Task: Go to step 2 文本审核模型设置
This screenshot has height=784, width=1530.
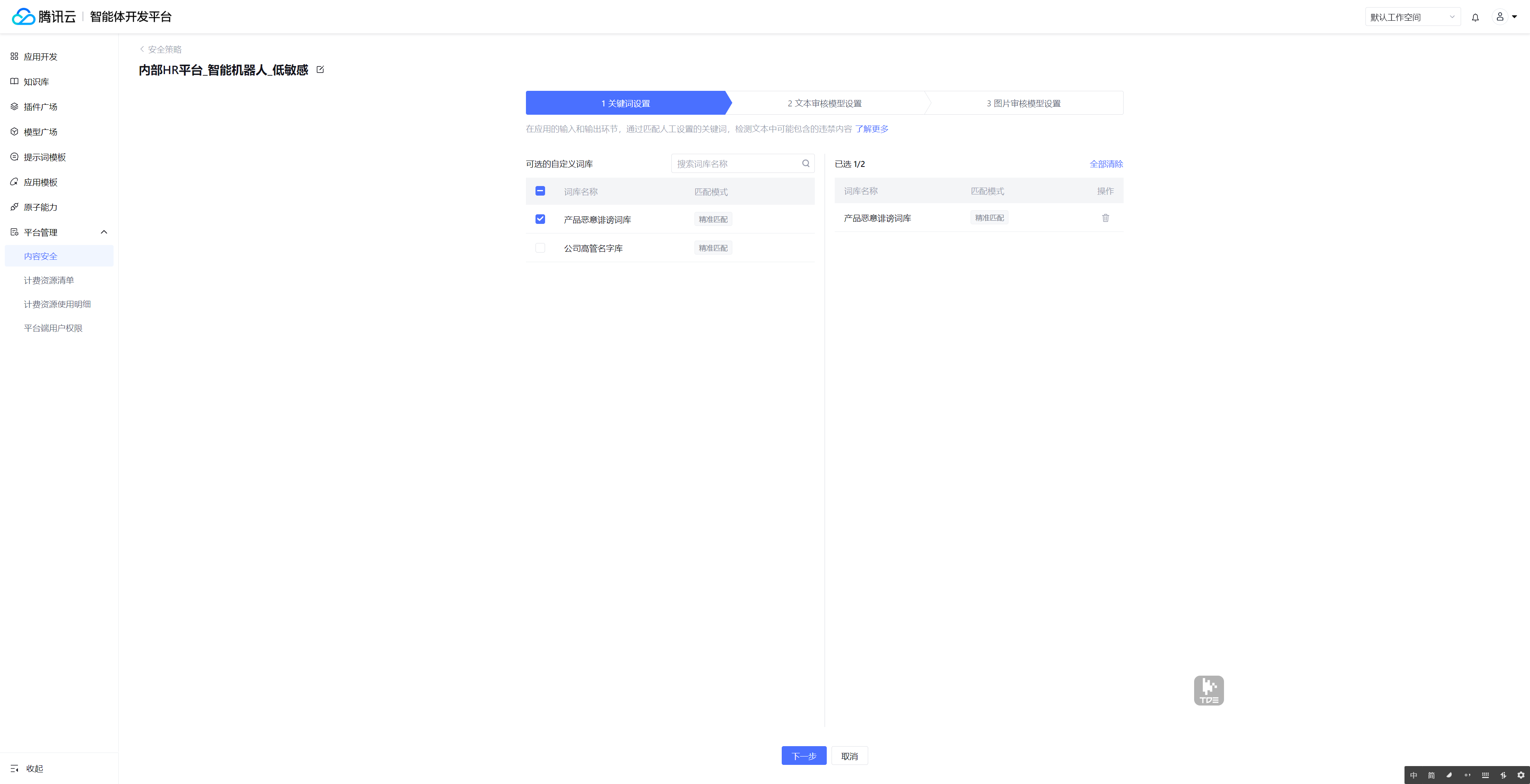Action: (824, 103)
